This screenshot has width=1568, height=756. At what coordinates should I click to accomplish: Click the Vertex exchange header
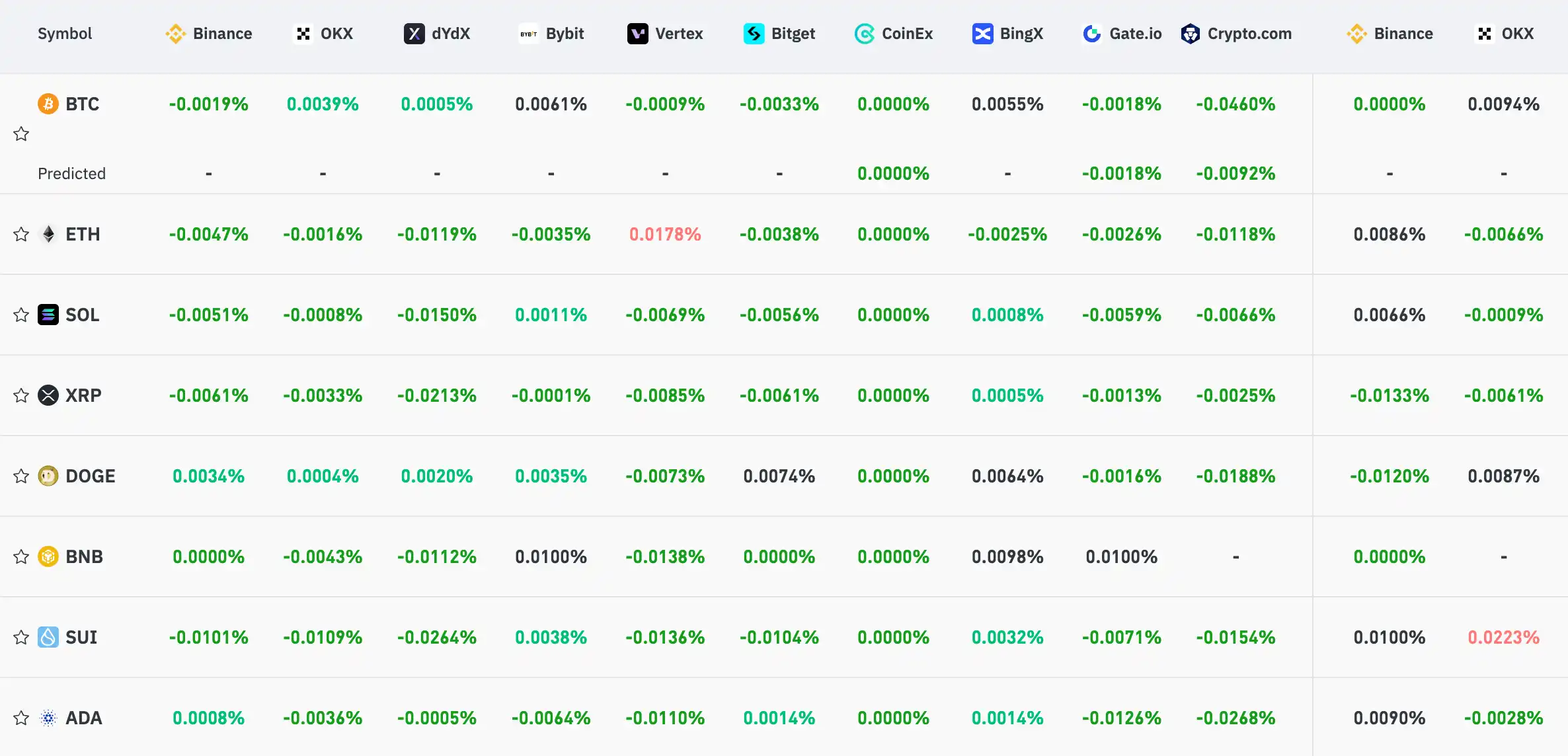pos(665,34)
